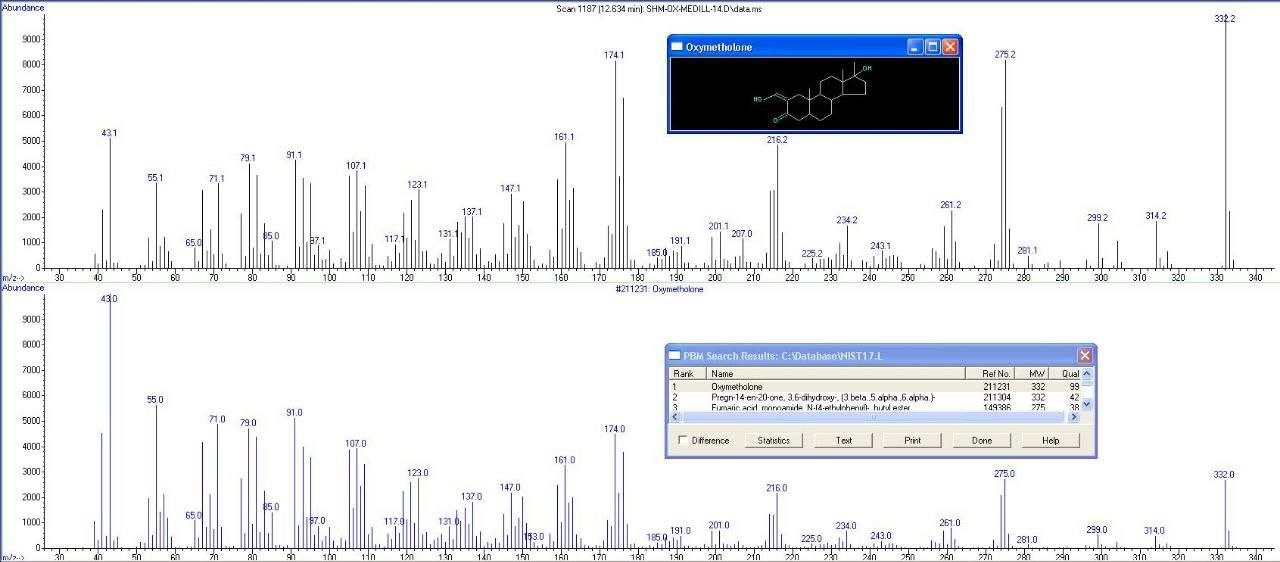Click the 332.2 peak label in upper spectrum
1280x562 pixels.
[x=1225, y=19]
